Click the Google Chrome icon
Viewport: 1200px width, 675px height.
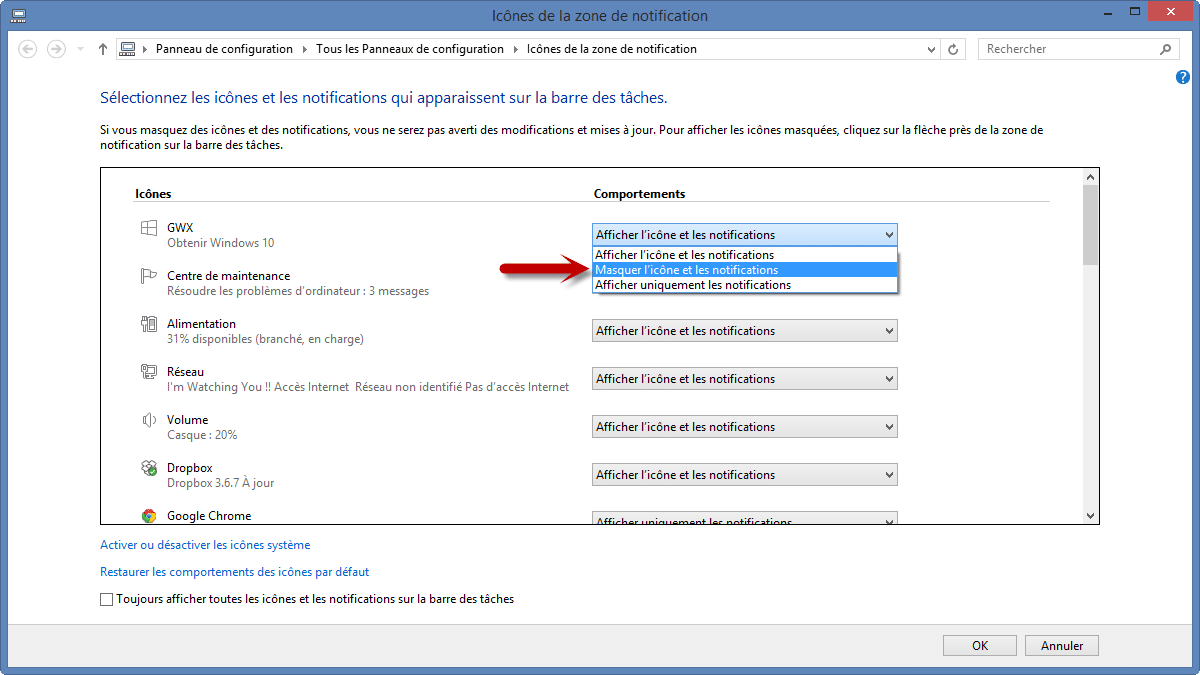(149, 516)
